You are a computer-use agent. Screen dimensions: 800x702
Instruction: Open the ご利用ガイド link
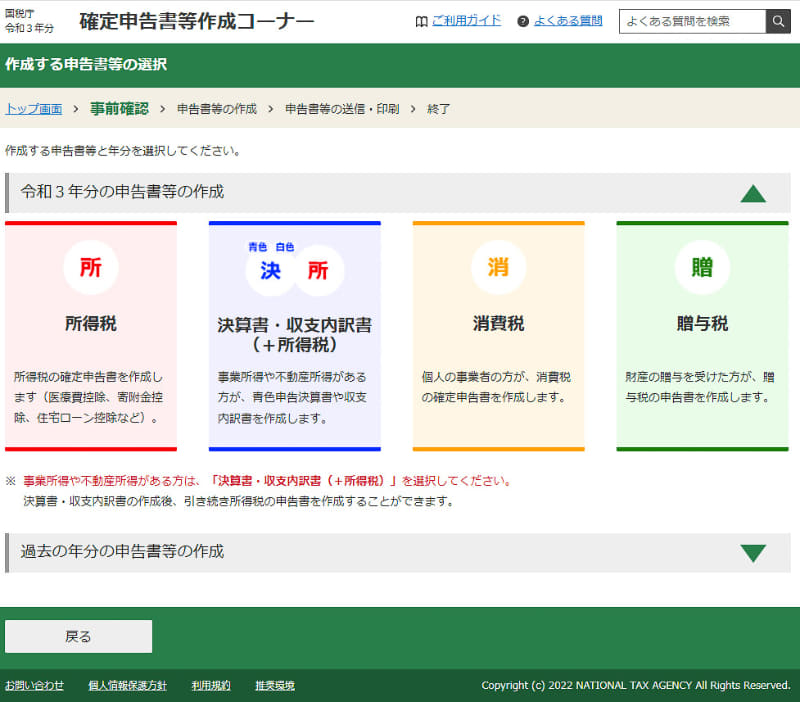464,20
